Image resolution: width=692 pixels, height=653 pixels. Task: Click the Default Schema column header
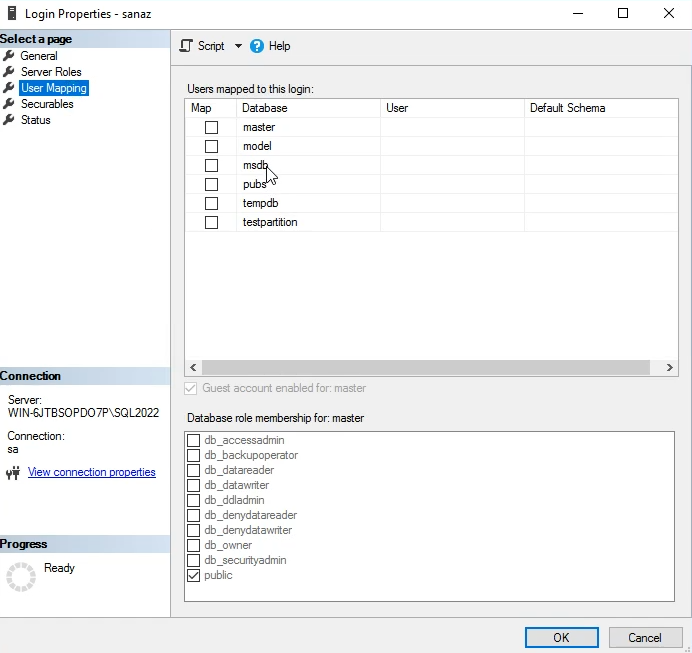pos(601,108)
